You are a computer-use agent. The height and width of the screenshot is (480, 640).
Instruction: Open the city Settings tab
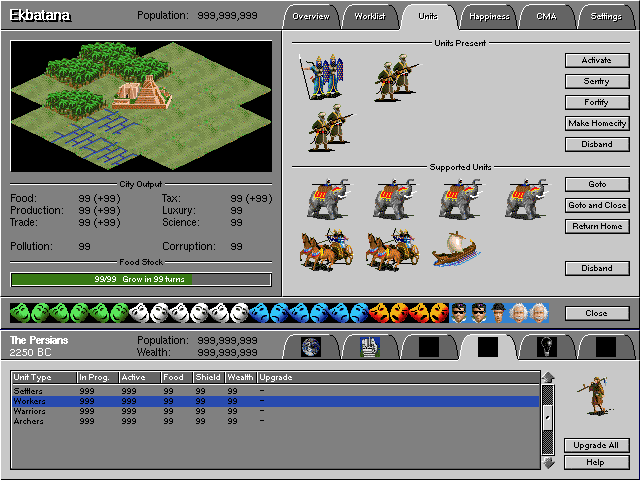(x=606, y=16)
